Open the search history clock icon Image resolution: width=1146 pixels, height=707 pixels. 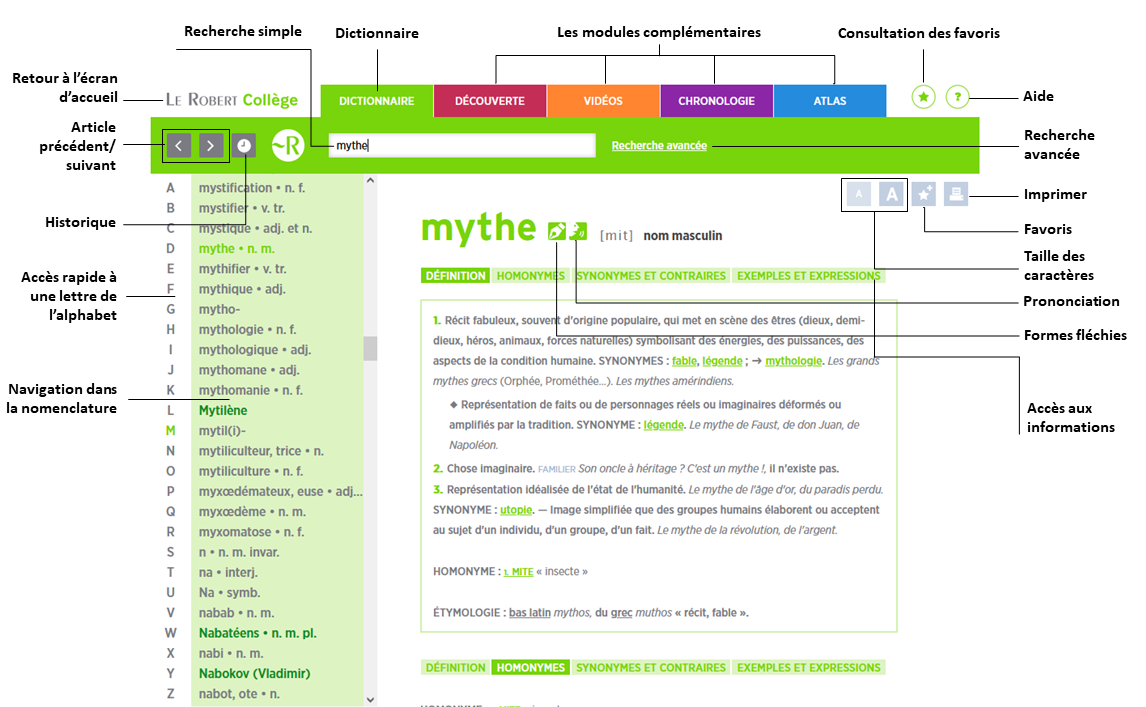[244, 146]
